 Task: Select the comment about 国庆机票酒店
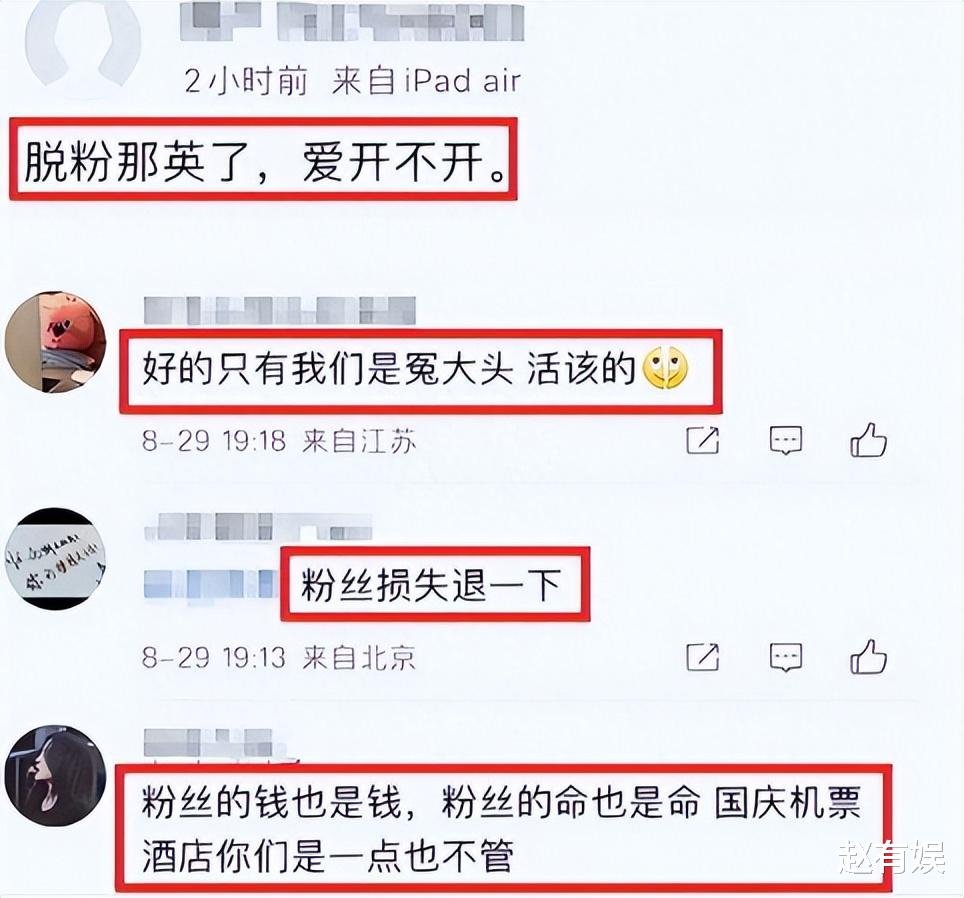pos(504,828)
